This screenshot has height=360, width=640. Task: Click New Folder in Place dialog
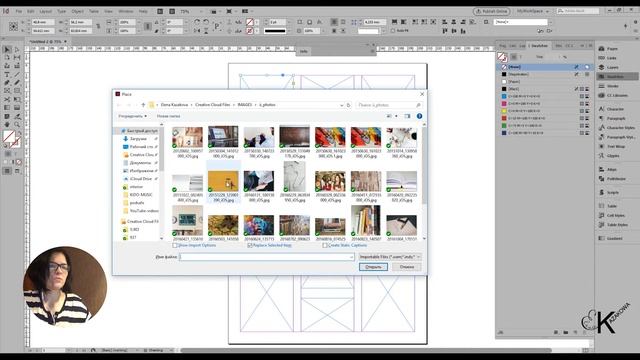(x=168, y=116)
